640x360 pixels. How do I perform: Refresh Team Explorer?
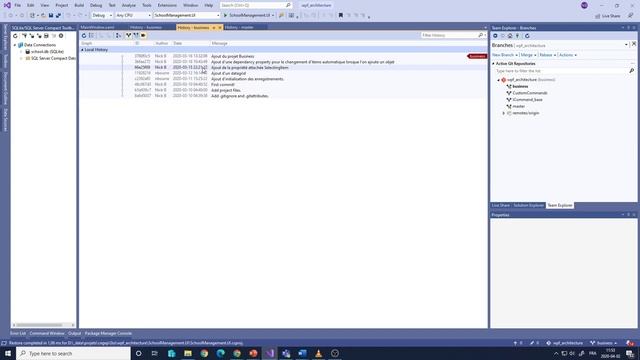527,36
